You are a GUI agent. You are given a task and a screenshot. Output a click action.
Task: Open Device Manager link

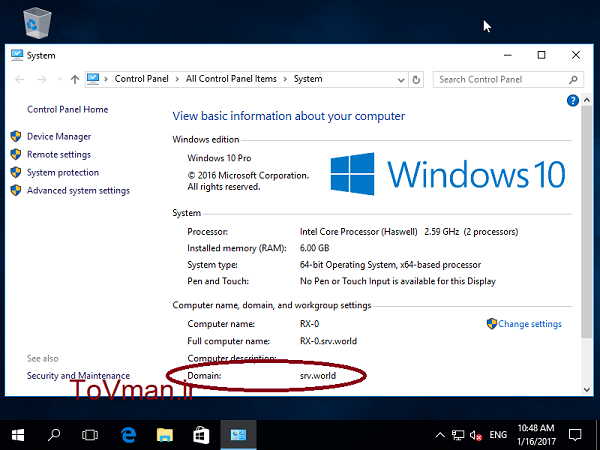pyautogui.click(x=59, y=137)
